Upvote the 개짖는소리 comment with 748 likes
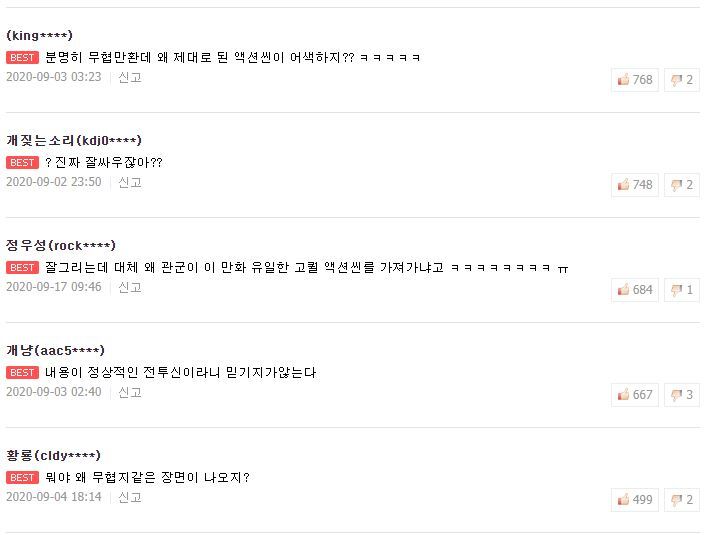The height and width of the screenshot is (535, 705). [635, 185]
